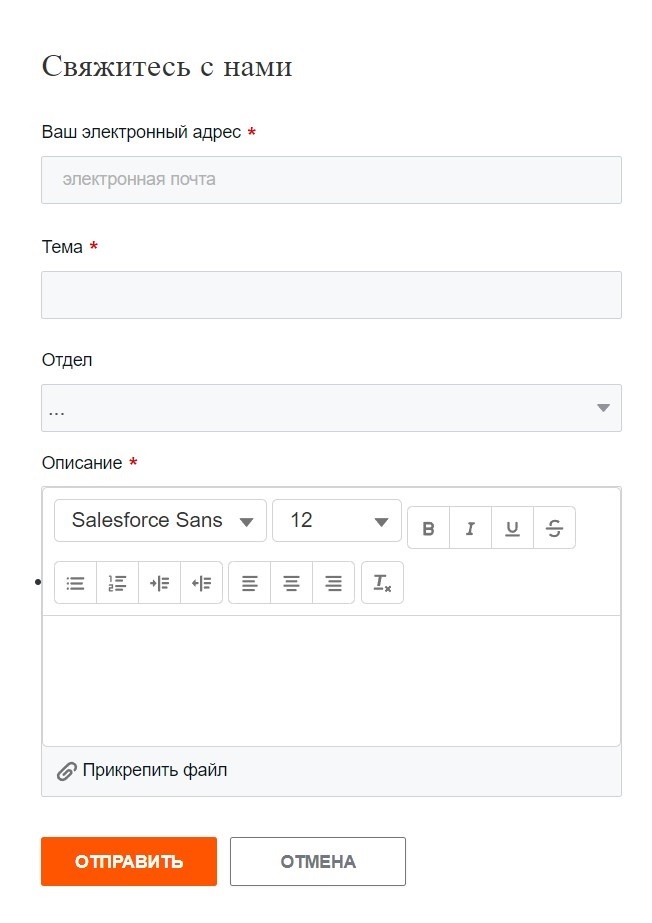Insert a numbered list
The width and height of the screenshot is (652, 923).
tap(117, 584)
